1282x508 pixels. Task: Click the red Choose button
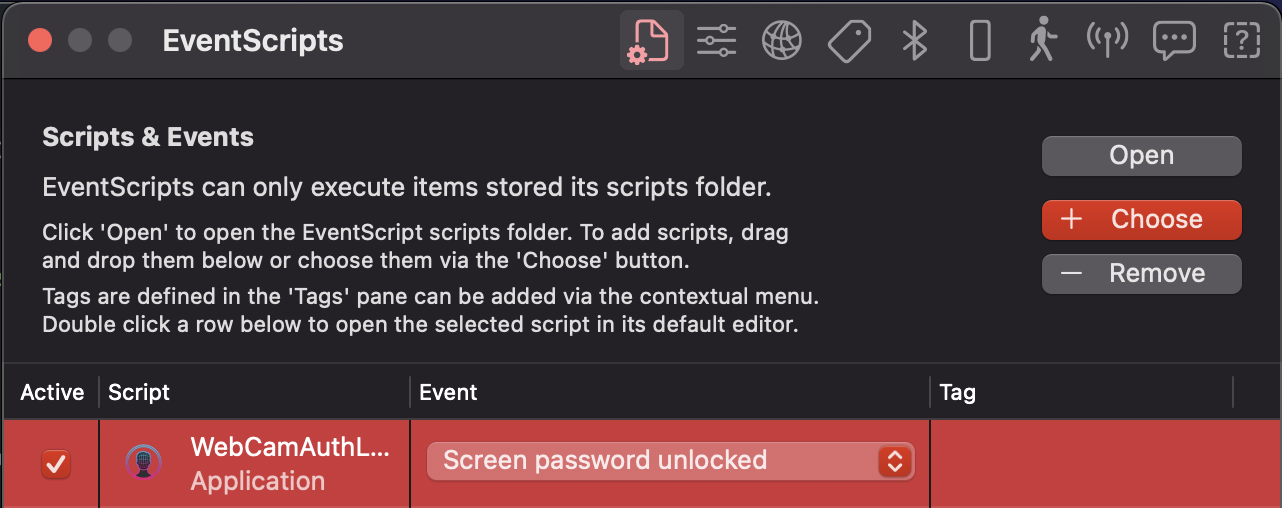(x=1141, y=220)
